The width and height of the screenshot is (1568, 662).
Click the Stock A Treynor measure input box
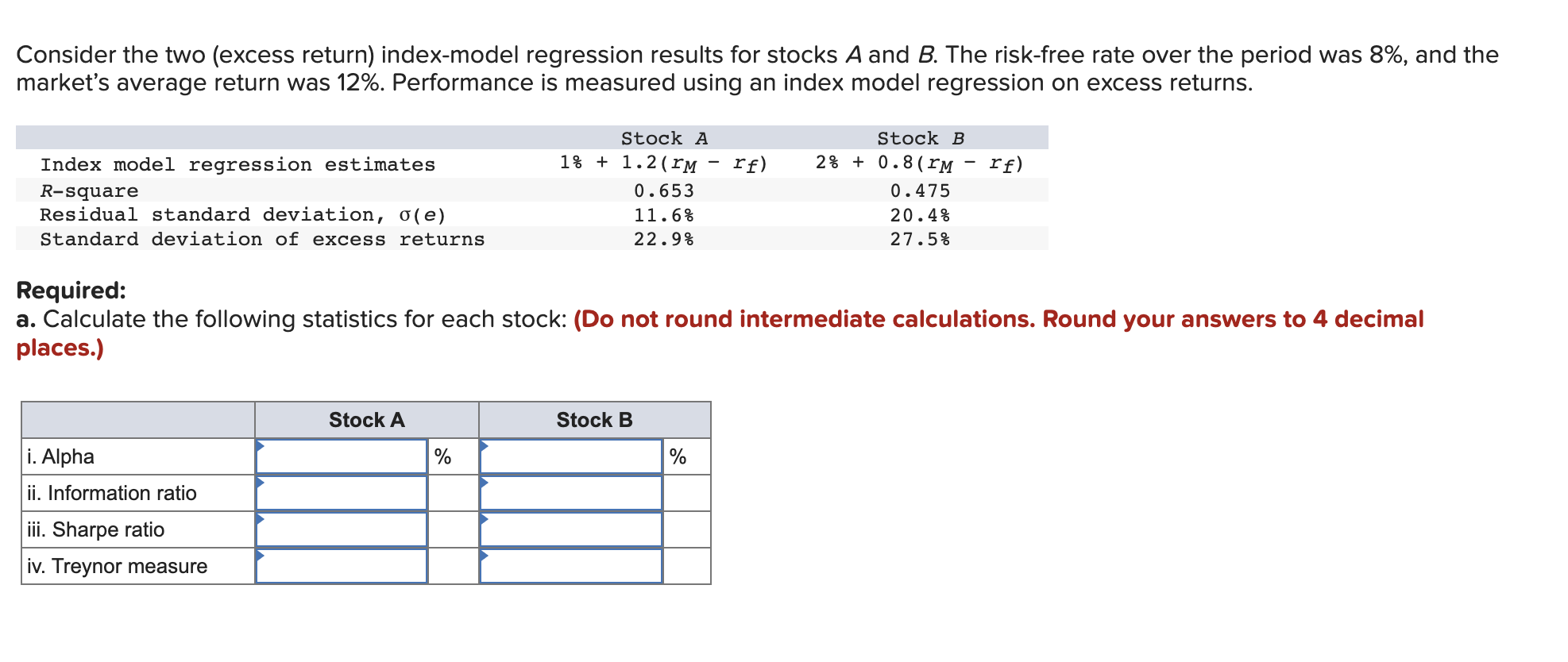[x=343, y=566]
